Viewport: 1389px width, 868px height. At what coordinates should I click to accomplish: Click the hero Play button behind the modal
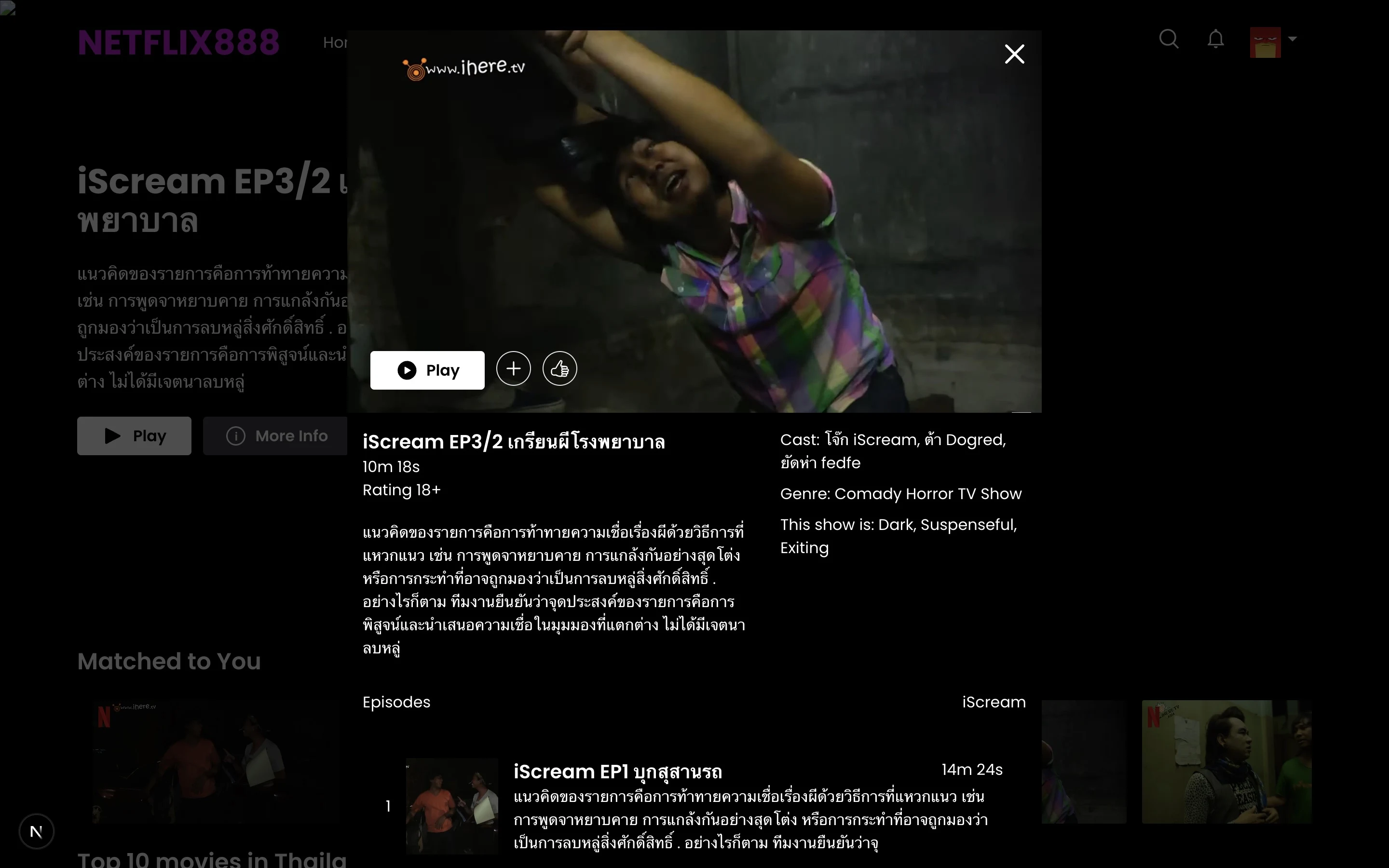(x=134, y=436)
